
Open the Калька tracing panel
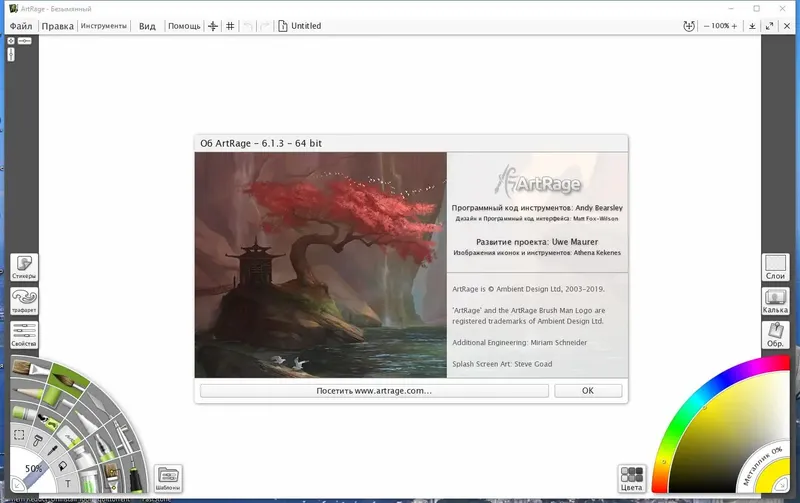click(775, 301)
